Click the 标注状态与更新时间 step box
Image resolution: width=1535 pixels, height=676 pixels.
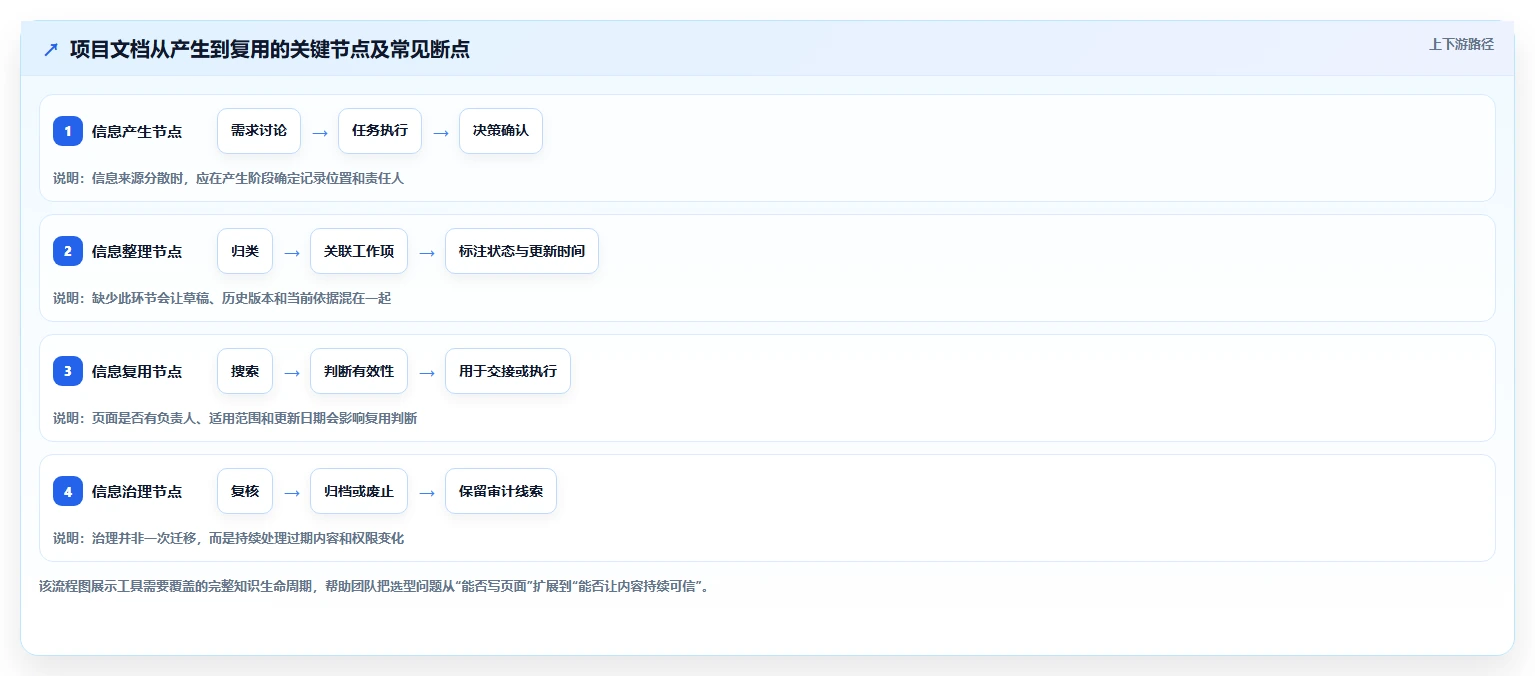(x=522, y=251)
